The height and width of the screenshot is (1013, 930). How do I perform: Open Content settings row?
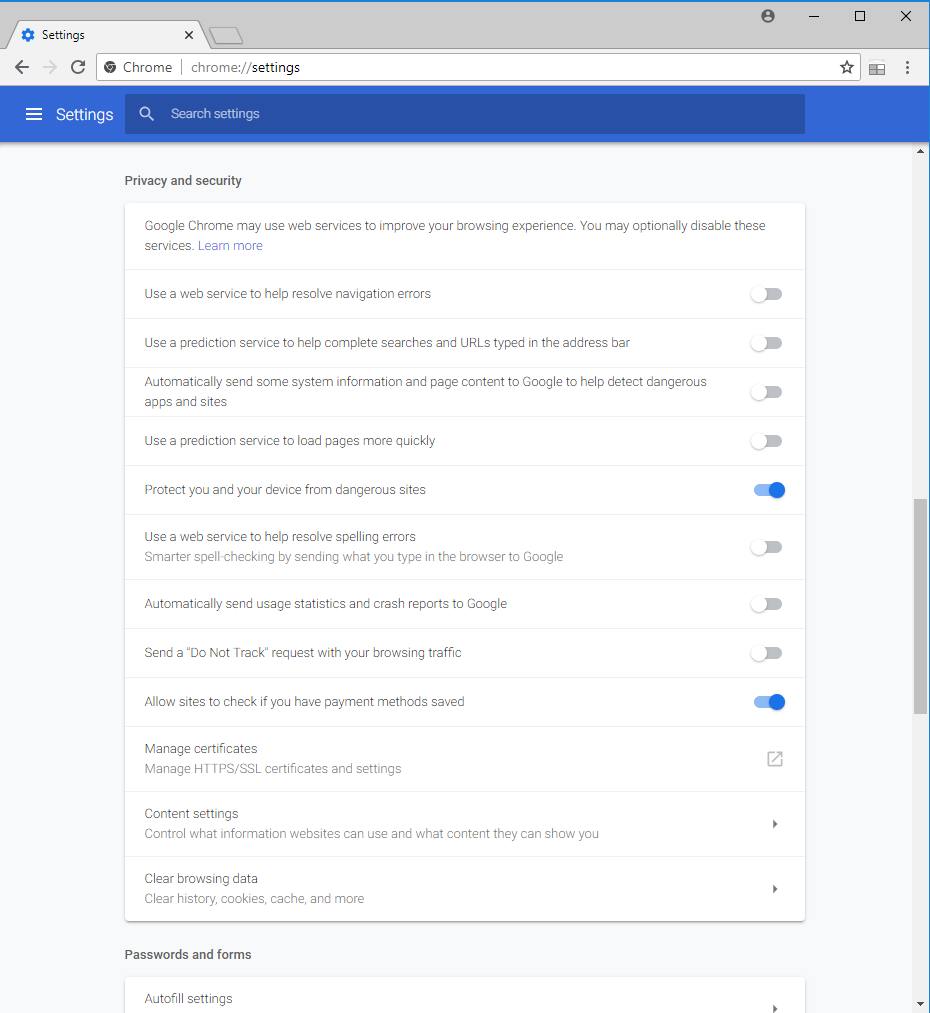click(464, 824)
